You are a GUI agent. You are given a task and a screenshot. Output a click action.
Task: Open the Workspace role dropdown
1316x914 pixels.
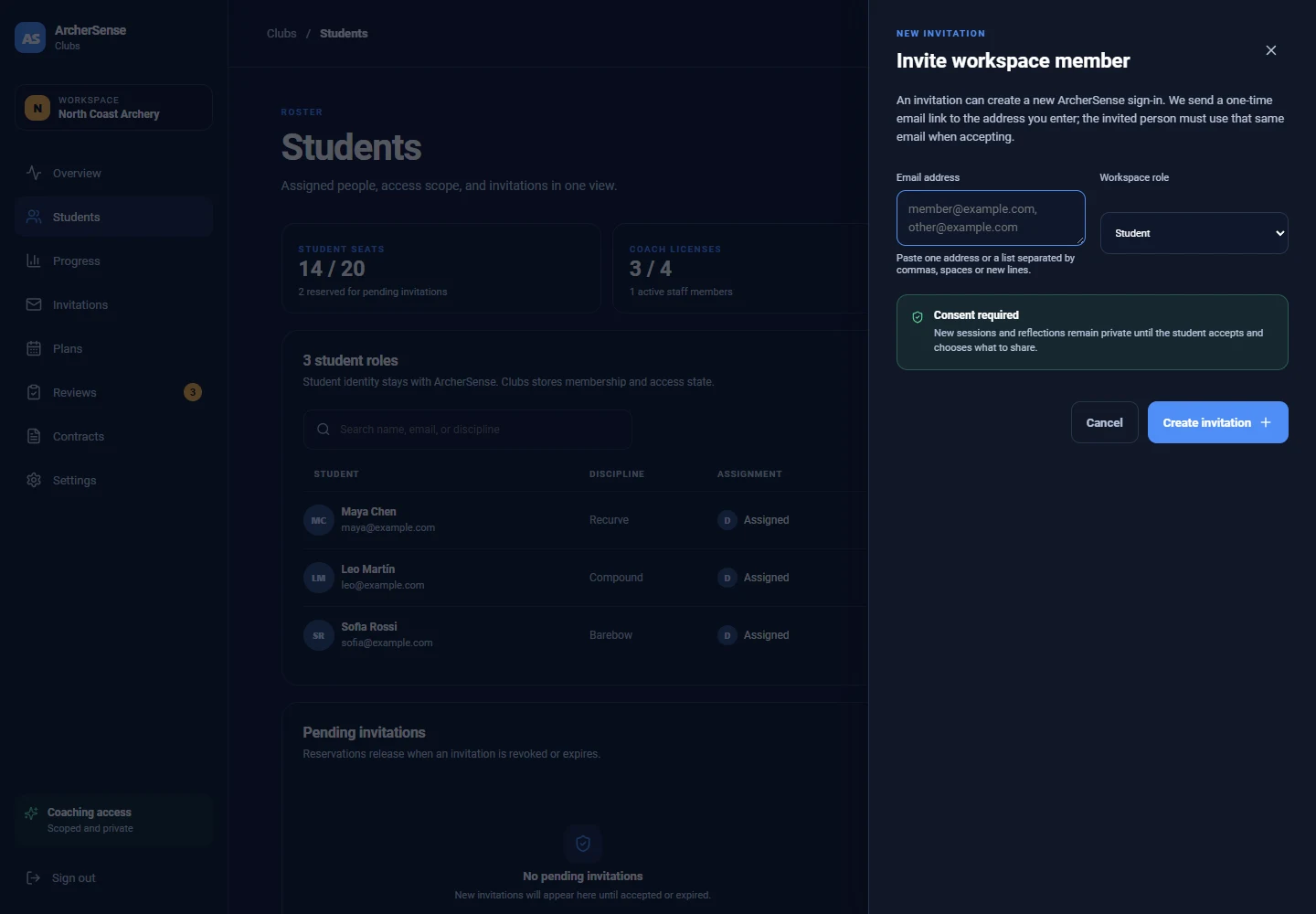pyautogui.click(x=1194, y=233)
